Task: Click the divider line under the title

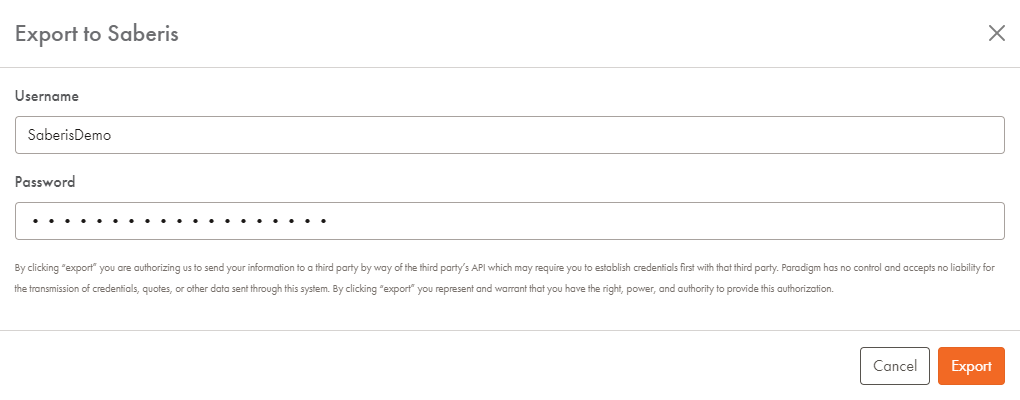Action: pos(510,67)
